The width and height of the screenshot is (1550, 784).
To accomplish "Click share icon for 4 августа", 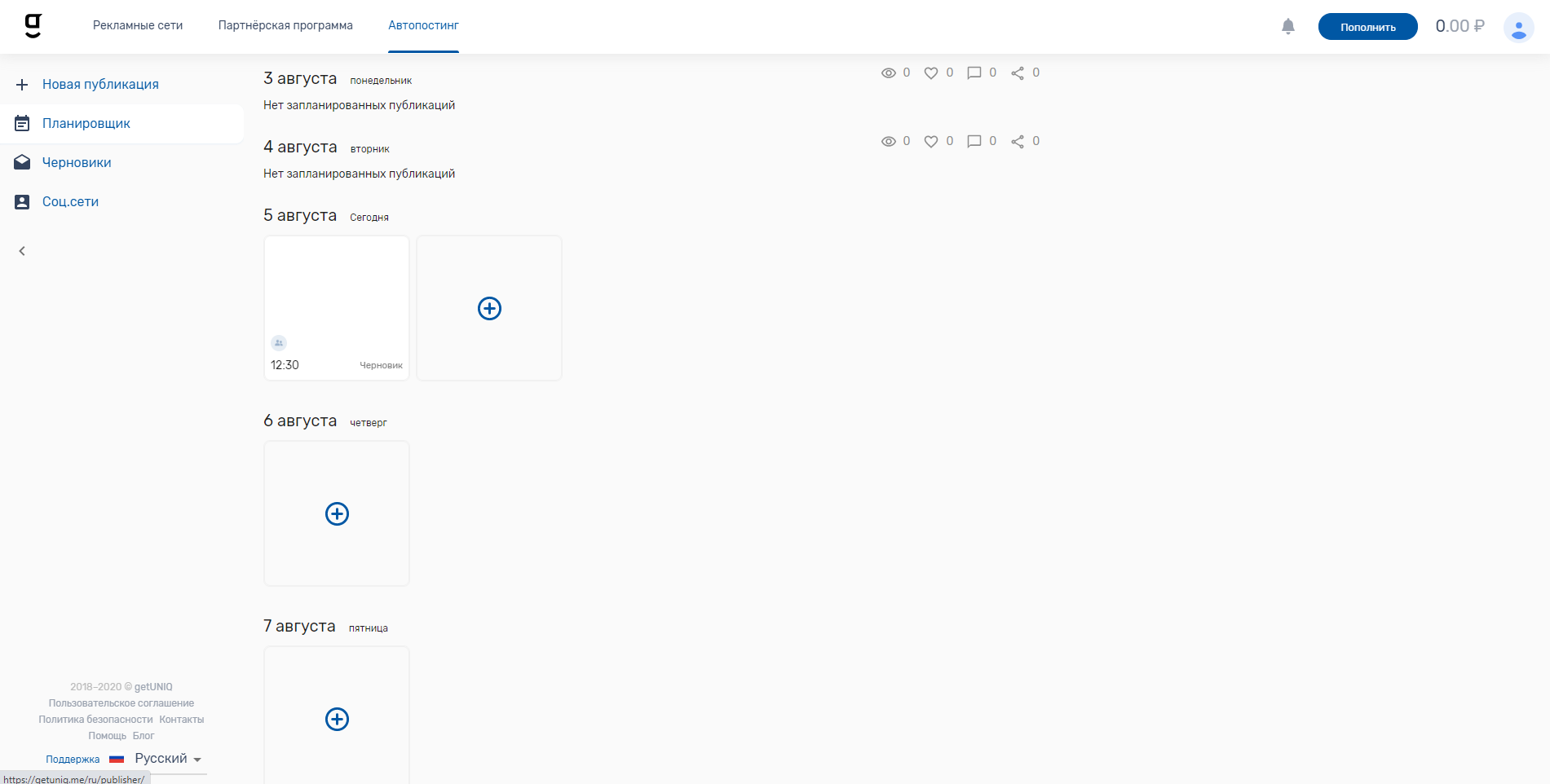I will pyautogui.click(x=1018, y=142).
